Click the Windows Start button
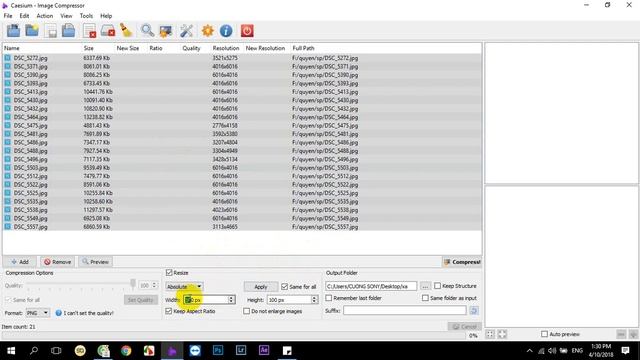The image size is (640, 360). click(x=11, y=350)
